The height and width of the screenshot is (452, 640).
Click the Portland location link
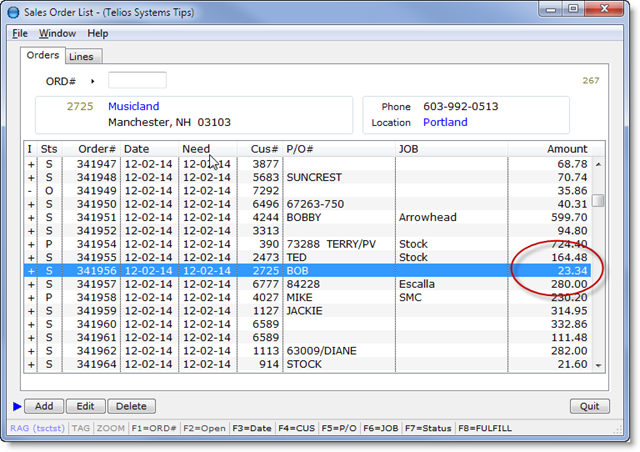(443, 122)
